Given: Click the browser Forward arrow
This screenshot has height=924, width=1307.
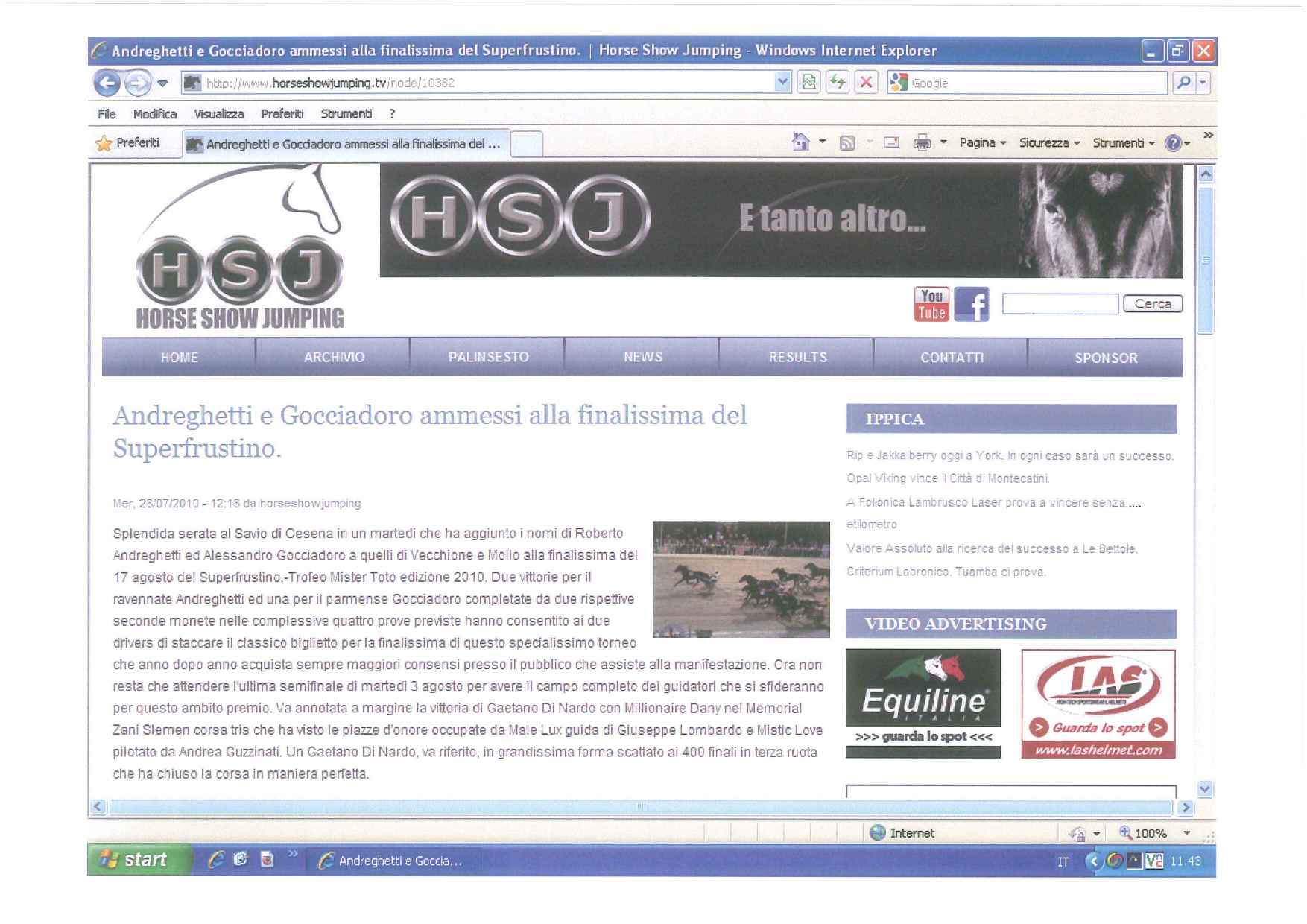Looking at the screenshot, I should point(138,83).
